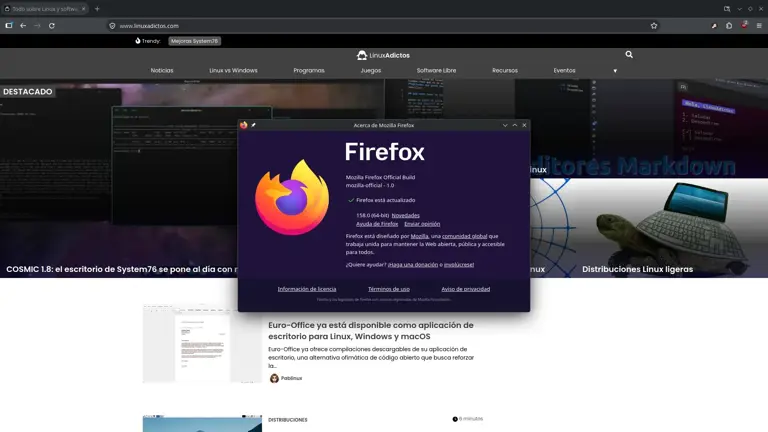Screen dimensions: 768x432
Task: Click Pablinux author avatar
Action: coord(274,378)
